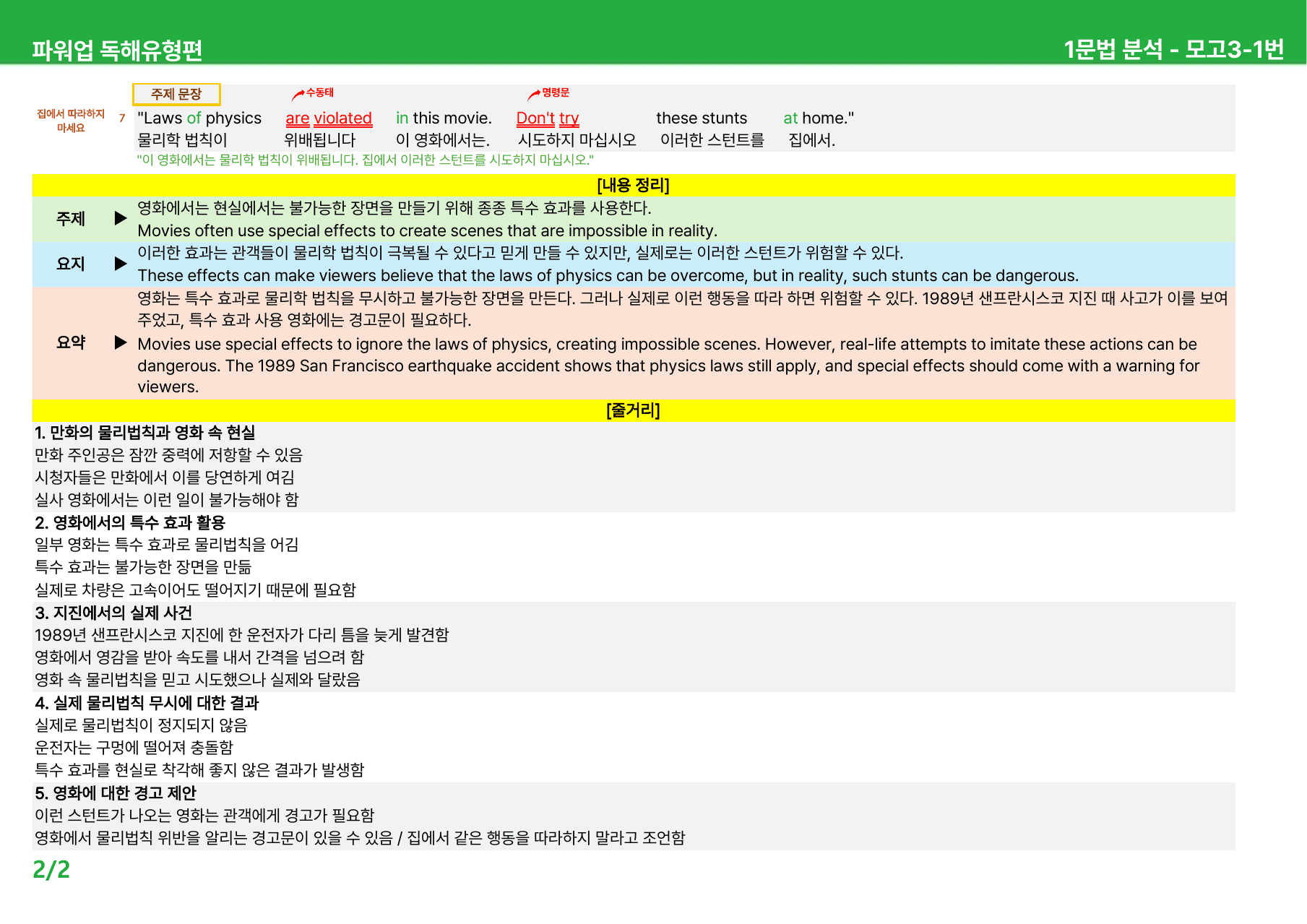Click the header text 1문법 분석 - 모고3-1번
1307x924 pixels.
(1173, 50)
